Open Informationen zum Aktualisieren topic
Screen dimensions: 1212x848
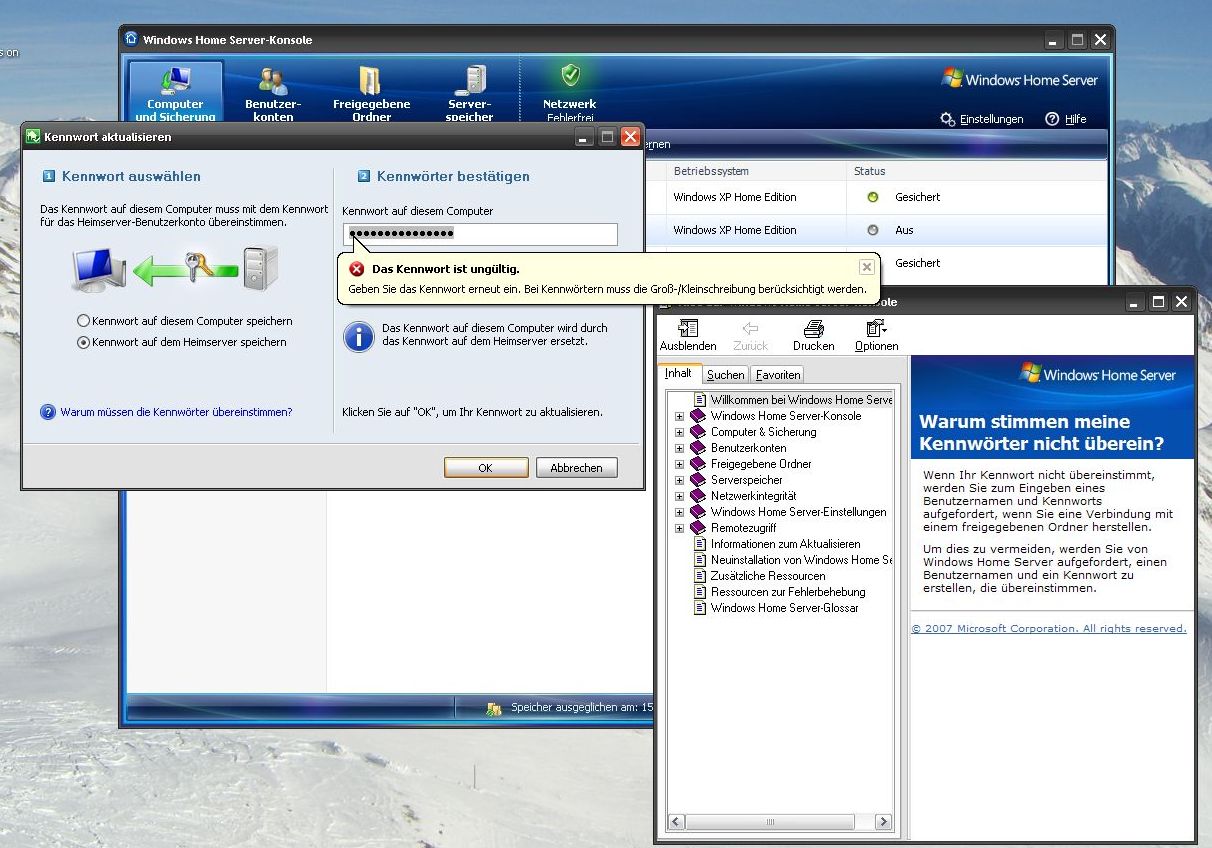coord(776,544)
